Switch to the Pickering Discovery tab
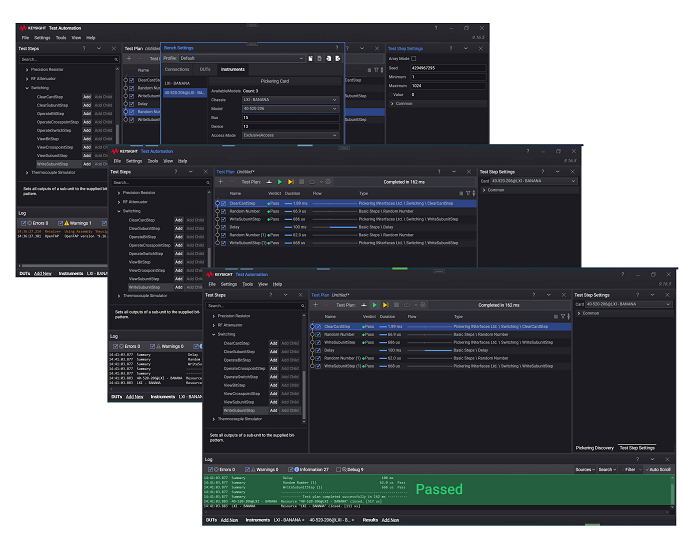The height and width of the screenshot is (560, 700). [594, 448]
